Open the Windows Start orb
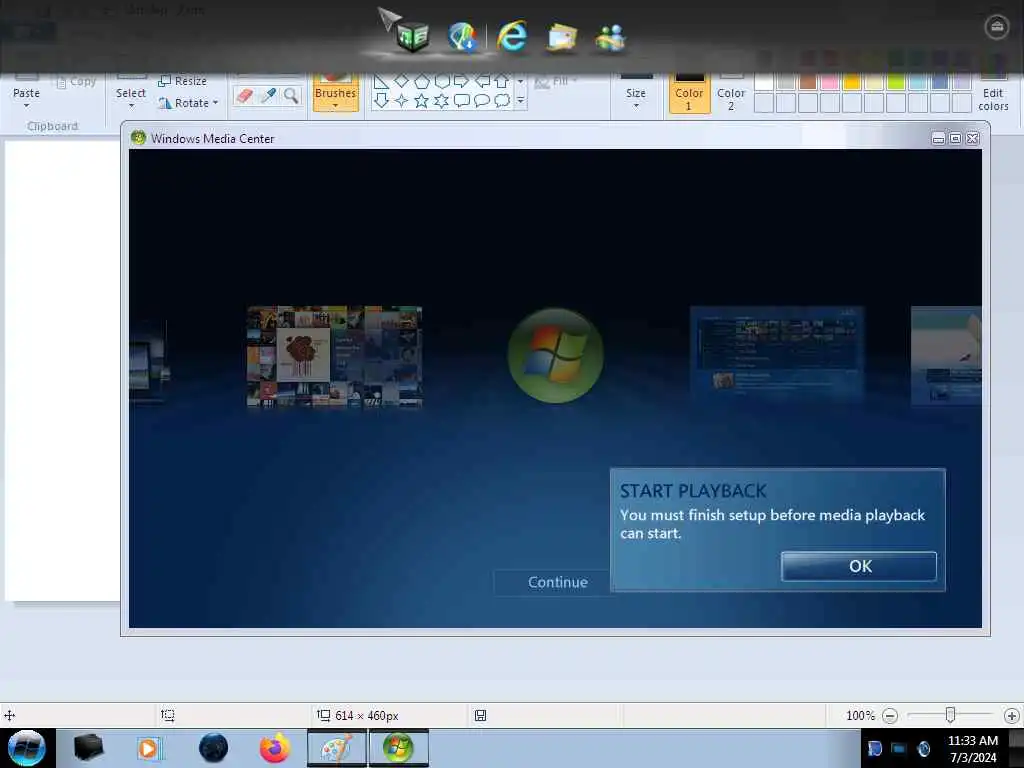The image size is (1024, 768). coord(27,748)
